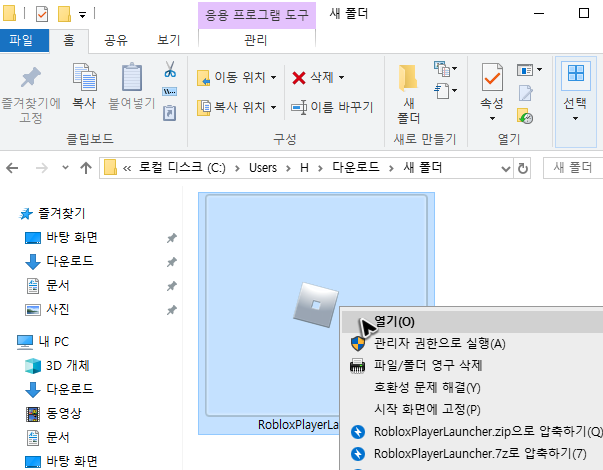This screenshot has height=470, width=603.
Task: Go back with the back arrow
Action: [12, 168]
